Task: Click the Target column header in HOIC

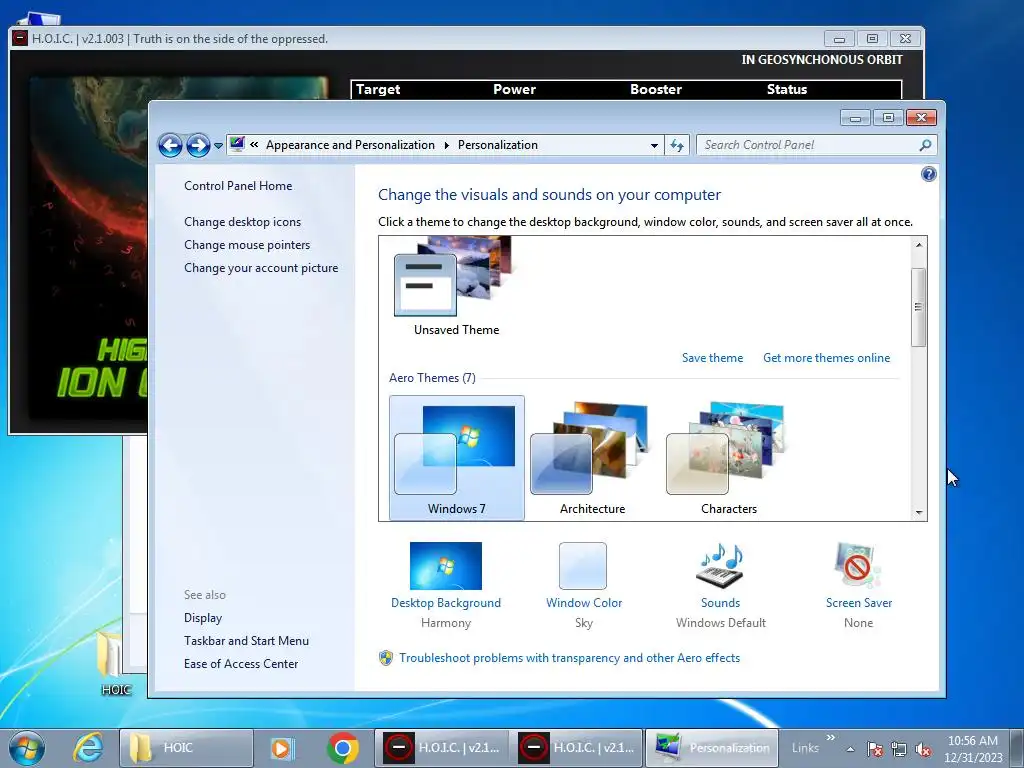Action: click(378, 89)
